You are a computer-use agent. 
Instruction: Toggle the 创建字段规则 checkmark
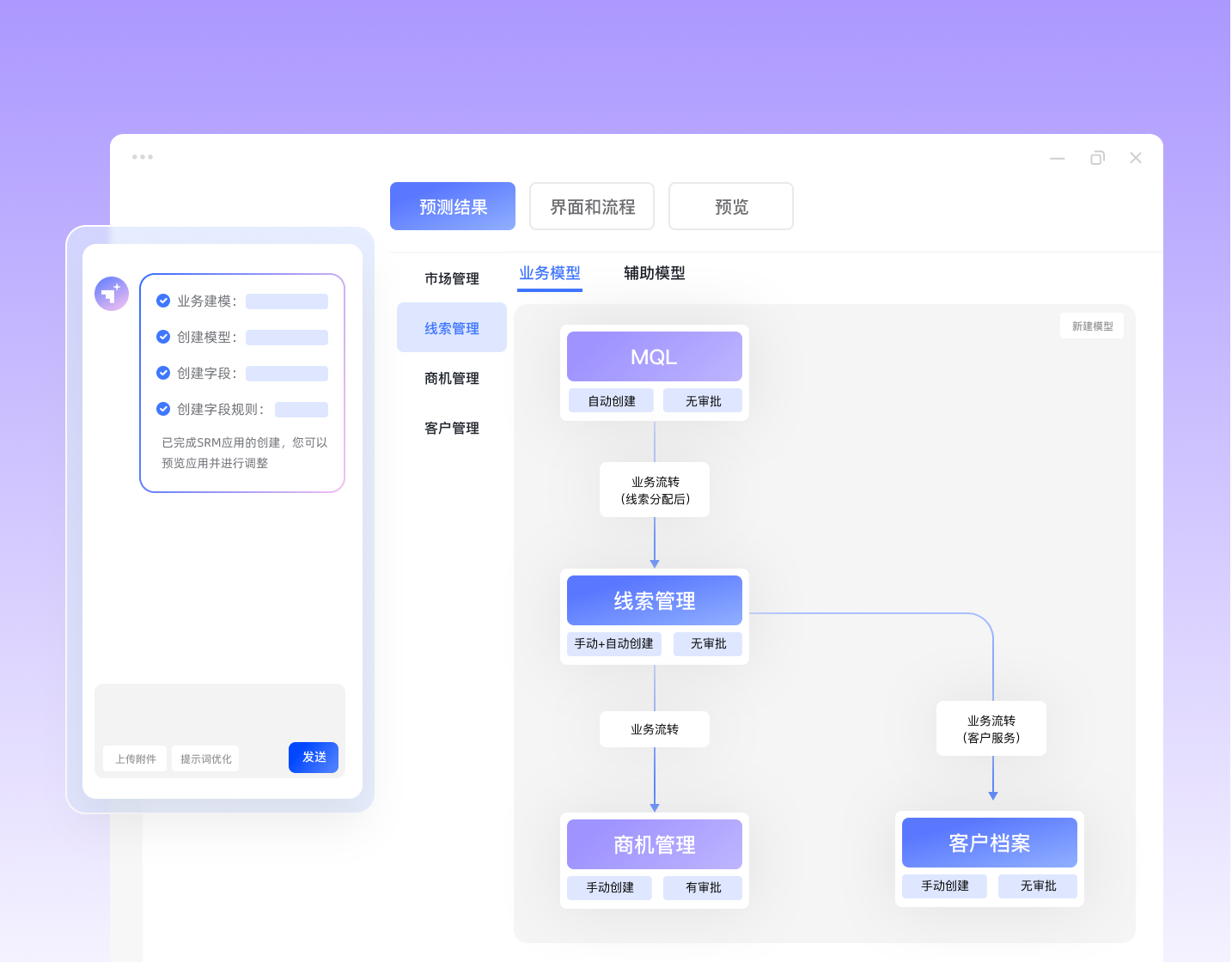(163, 409)
